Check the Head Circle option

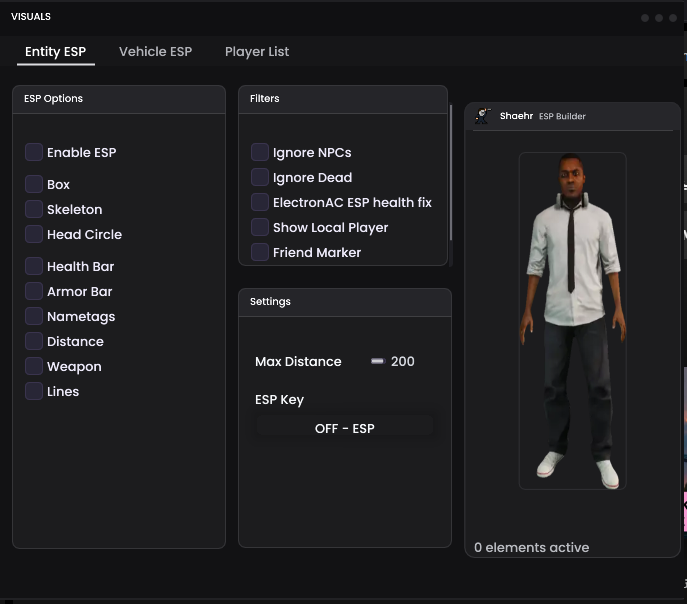tap(34, 234)
